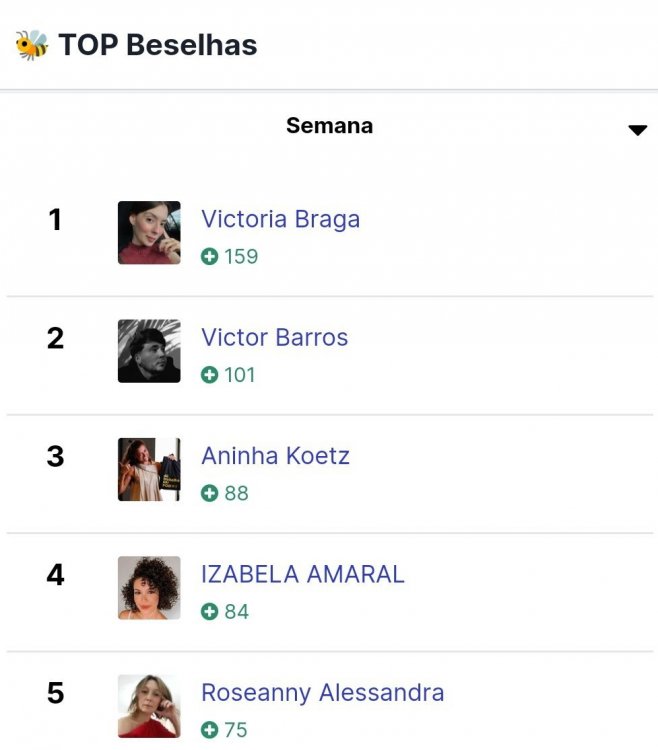This screenshot has width=658, height=750.
Task: Click Victor Barros's black-and-white avatar
Action: click(149, 351)
